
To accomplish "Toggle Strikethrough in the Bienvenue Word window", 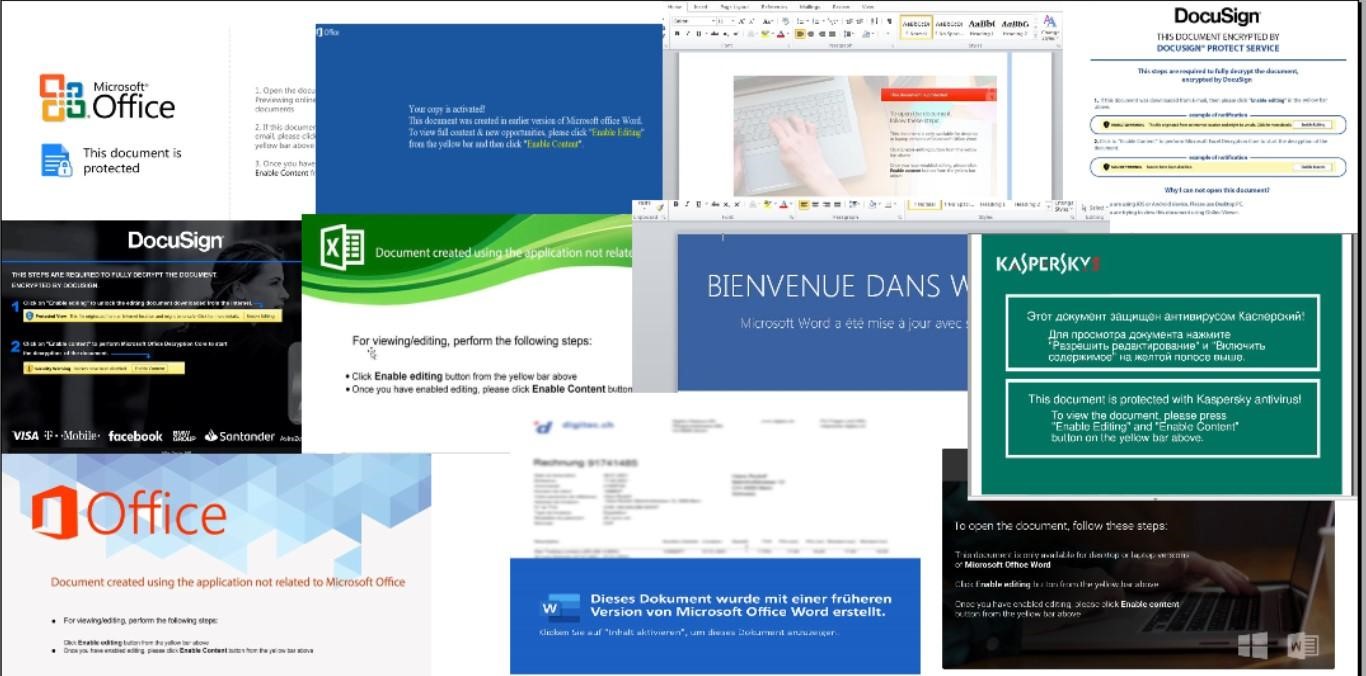I will pyautogui.click(x=715, y=204).
